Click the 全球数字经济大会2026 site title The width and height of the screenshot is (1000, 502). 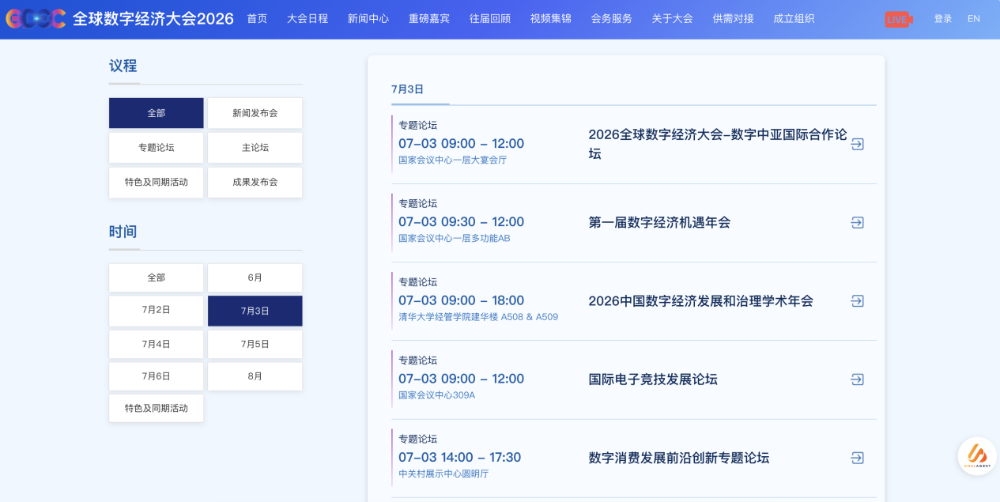coord(153,19)
